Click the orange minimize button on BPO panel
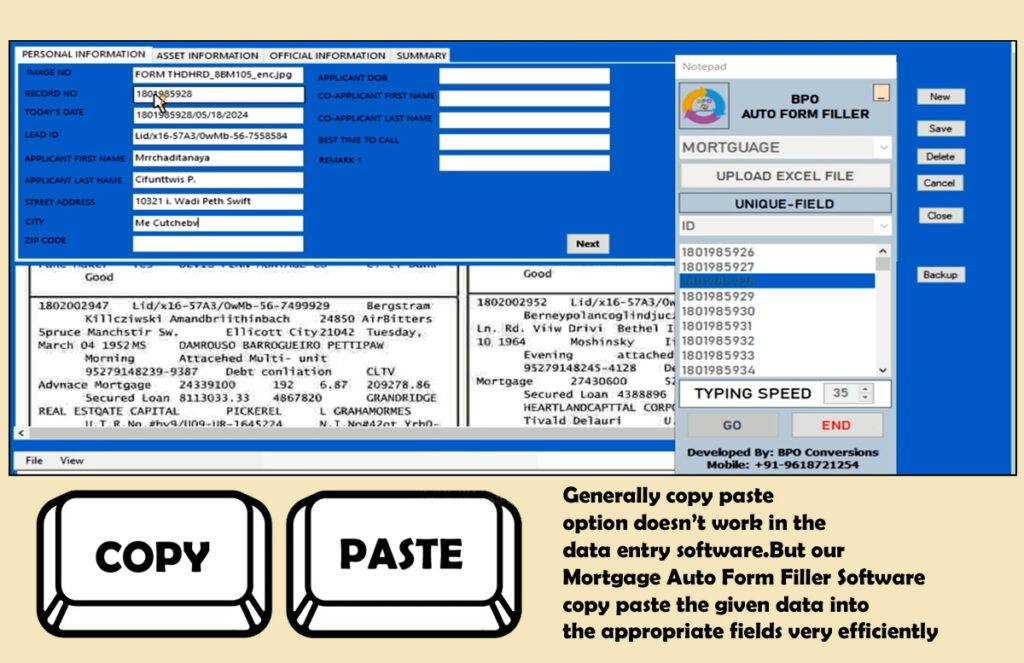The height and width of the screenshot is (663, 1024). pyautogui.click(x=881, y=93)
